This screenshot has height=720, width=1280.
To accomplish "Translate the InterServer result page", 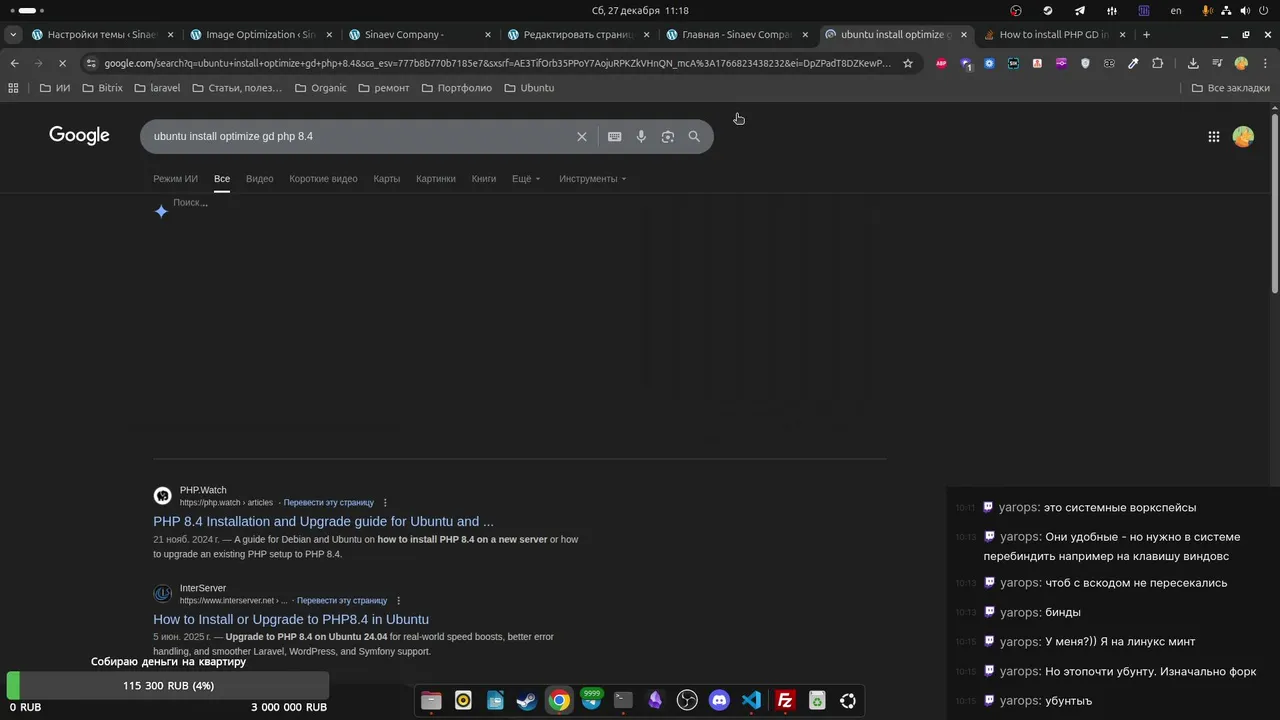I will tap(342, 601).
